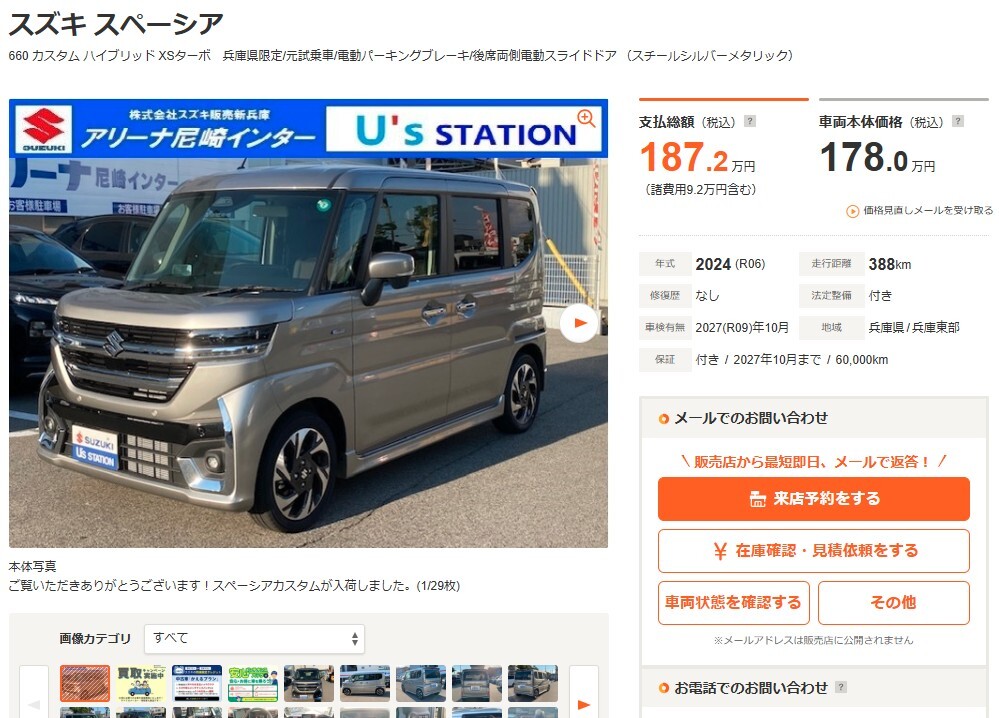Open help icon beside お電話でのお問い合わせ
Image resolution: width=999 pixels, height=718 pixels.
841,687
